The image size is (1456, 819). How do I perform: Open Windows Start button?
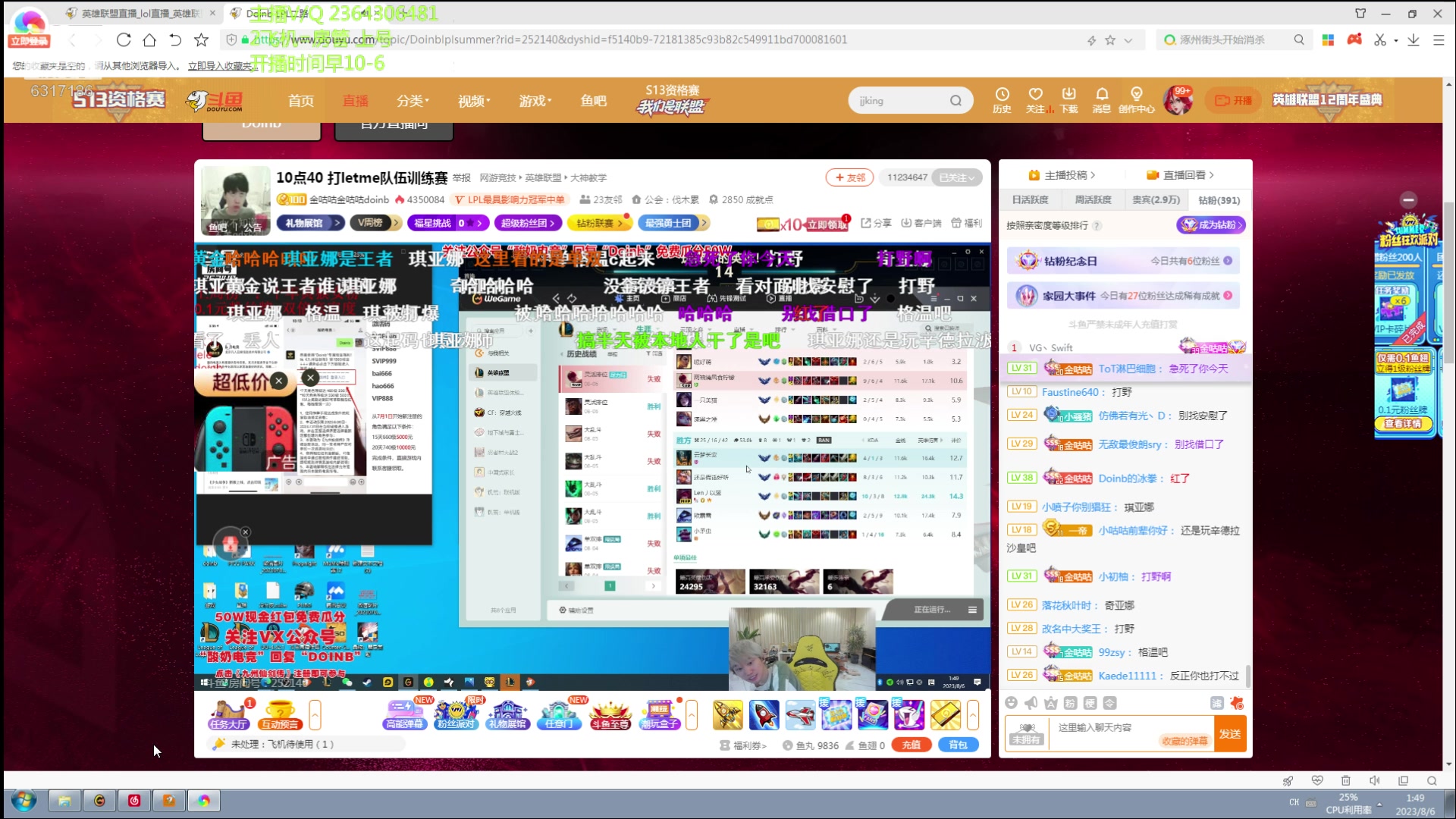coord(24,800)
